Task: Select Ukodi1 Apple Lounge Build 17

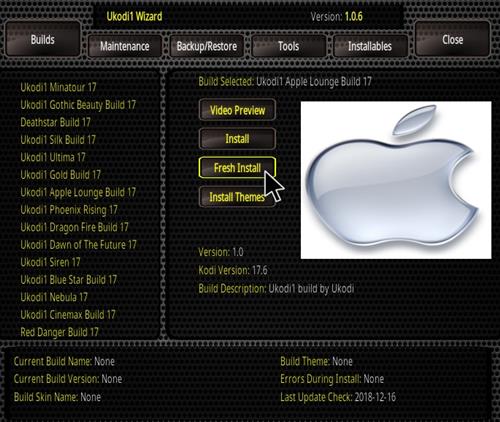Action: click(78, 192)
